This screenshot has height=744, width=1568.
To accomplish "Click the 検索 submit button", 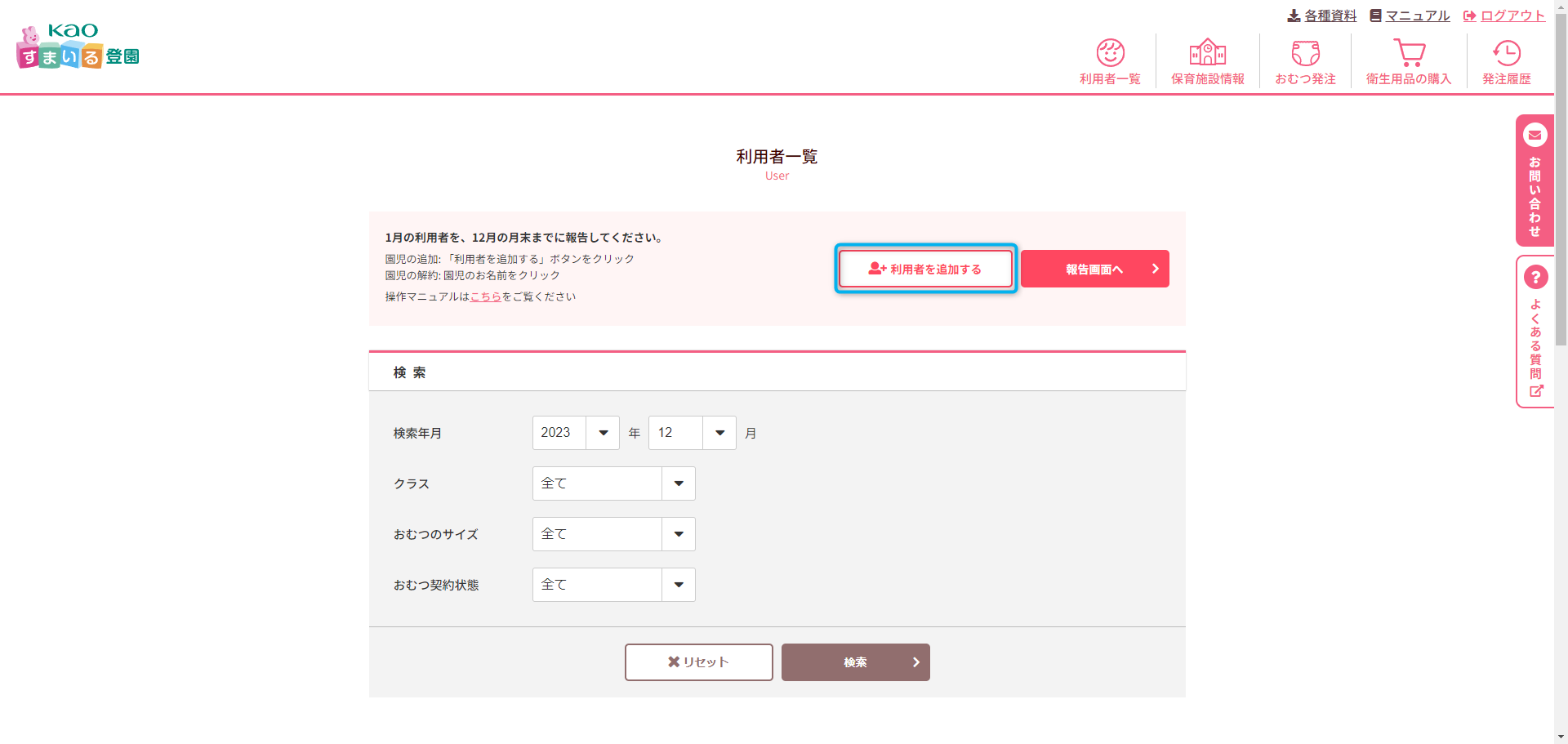I will (856, 662).
